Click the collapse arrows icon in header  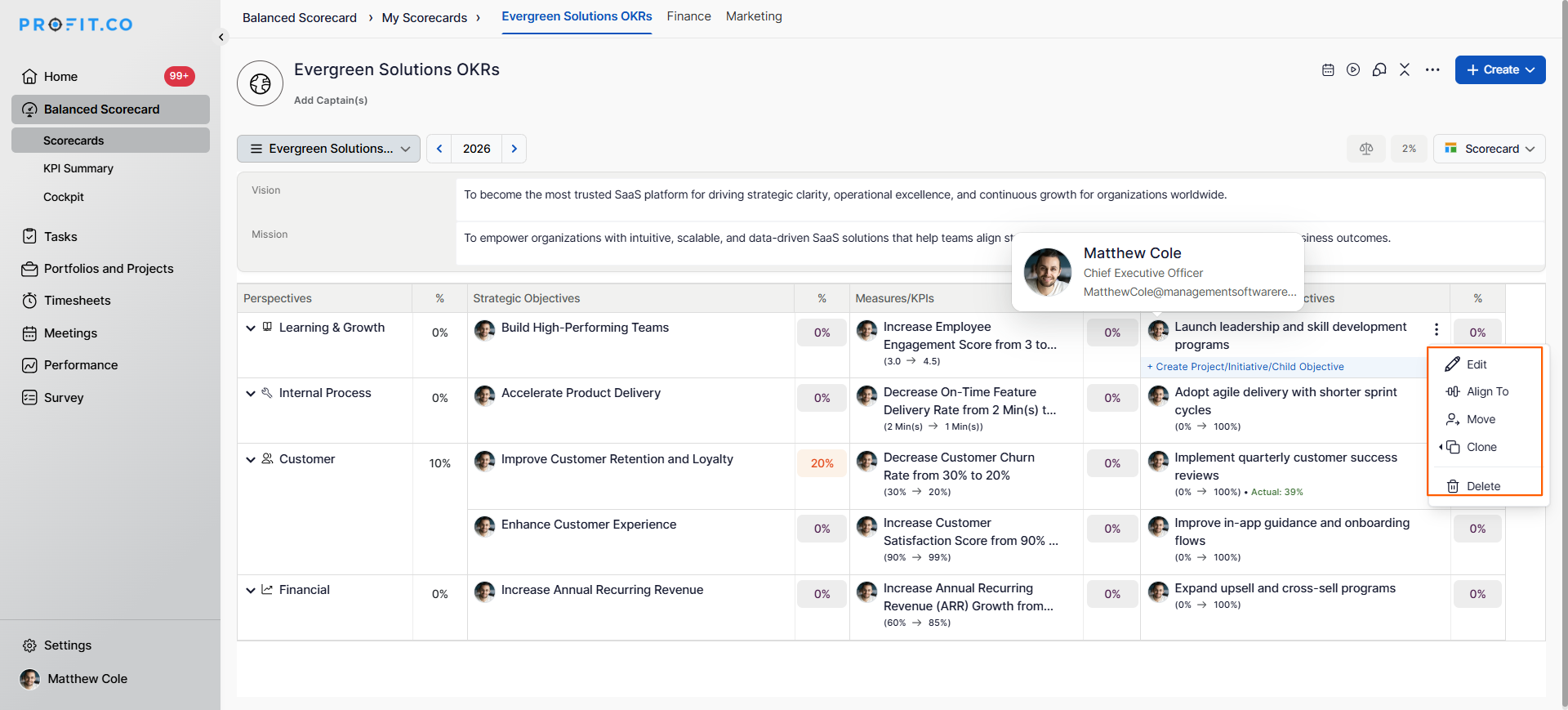coord(1405,70)
